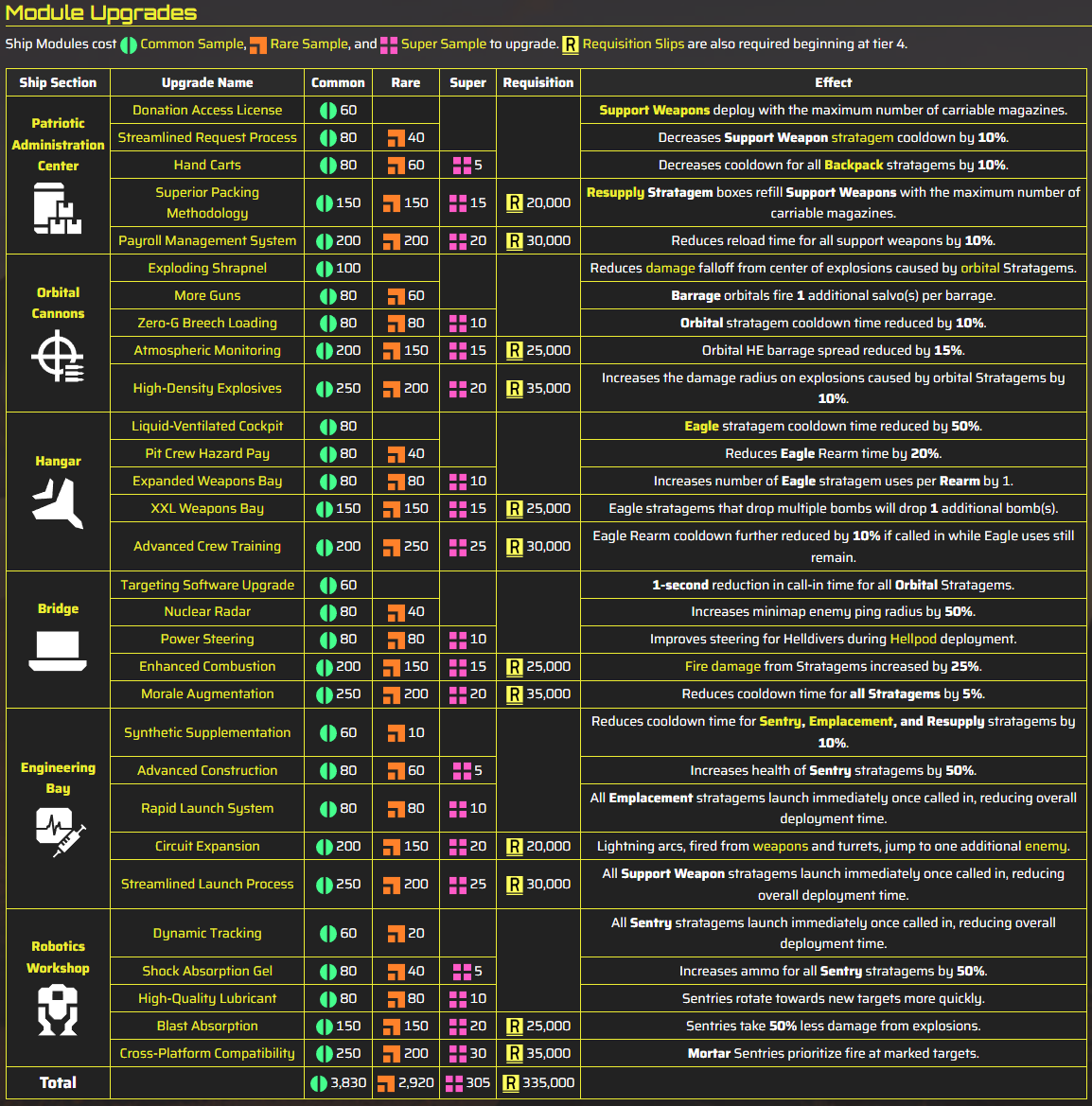
Task: Open the Enhanced Combustion link
Action: pyautogui.click(x=207, y=667)
